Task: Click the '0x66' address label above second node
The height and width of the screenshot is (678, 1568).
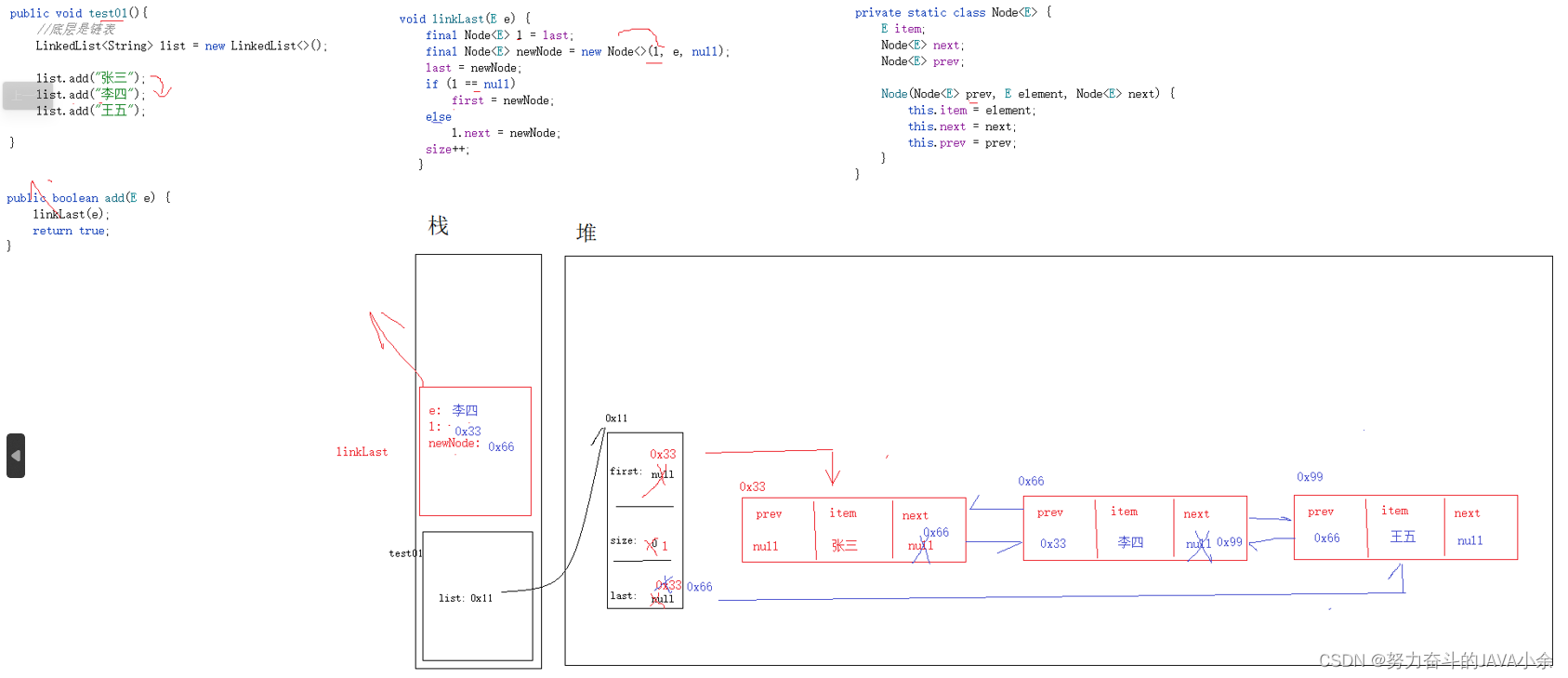Action: (x=1031, y=481)
